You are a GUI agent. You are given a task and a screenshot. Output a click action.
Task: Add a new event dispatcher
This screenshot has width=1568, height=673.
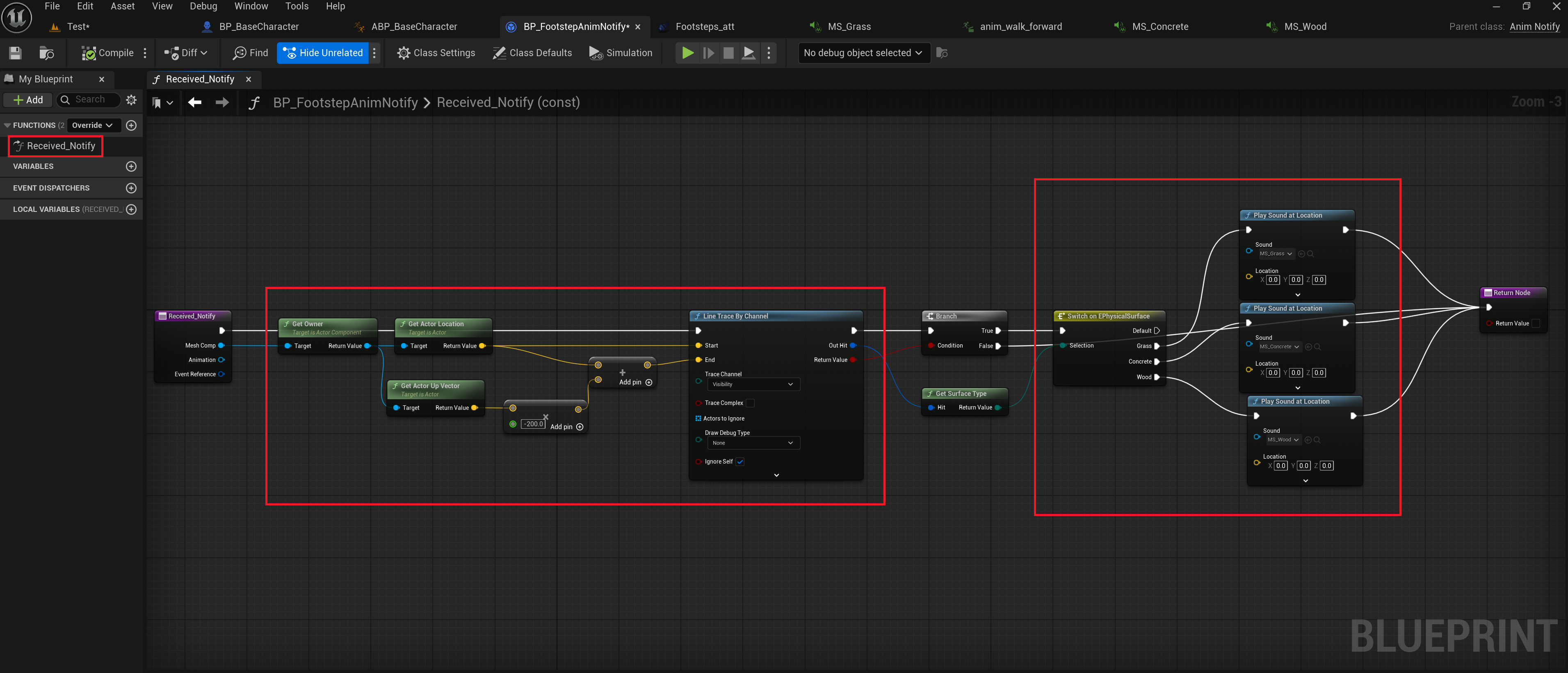point(131,188)
